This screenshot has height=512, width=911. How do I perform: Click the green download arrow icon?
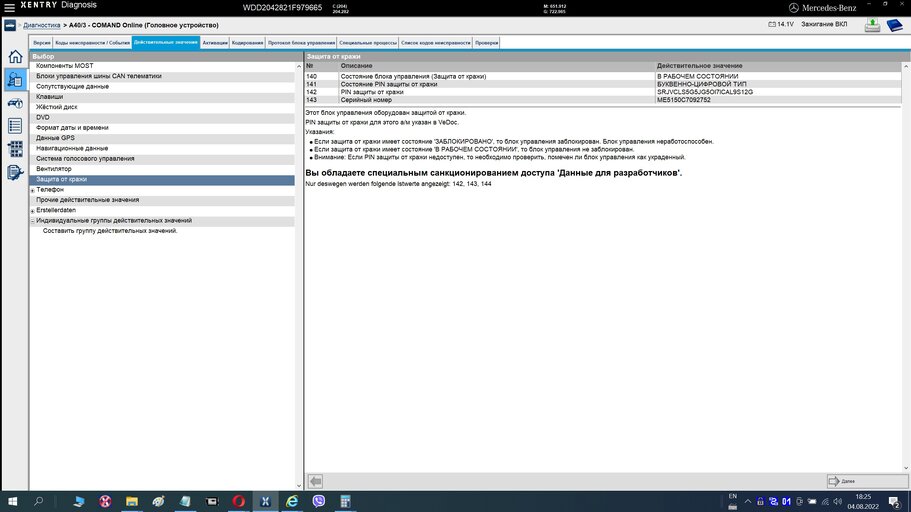(x=872, y=25)
